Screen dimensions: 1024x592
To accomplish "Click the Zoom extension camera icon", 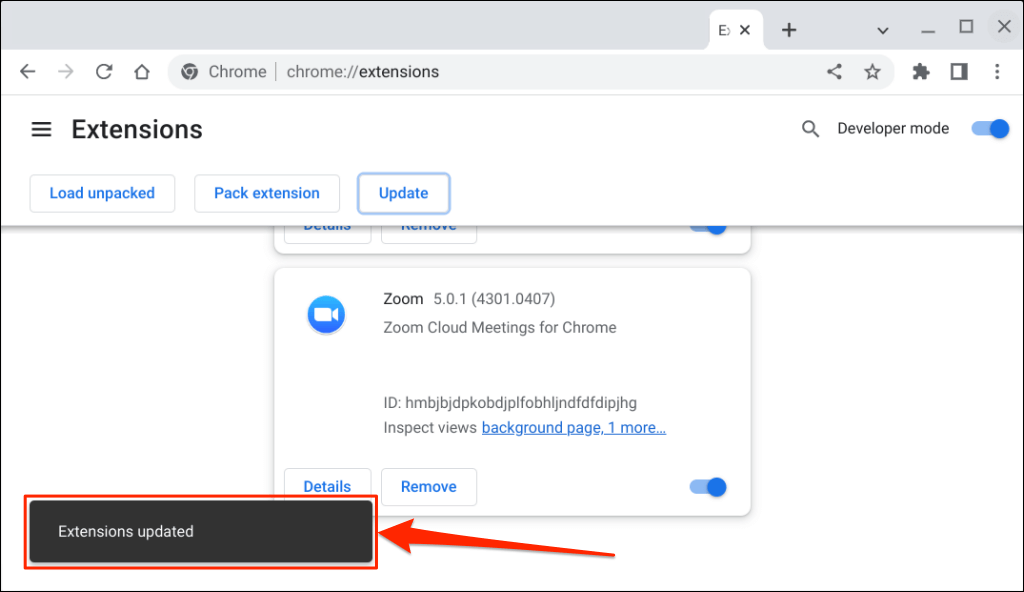I will [326, 314].
